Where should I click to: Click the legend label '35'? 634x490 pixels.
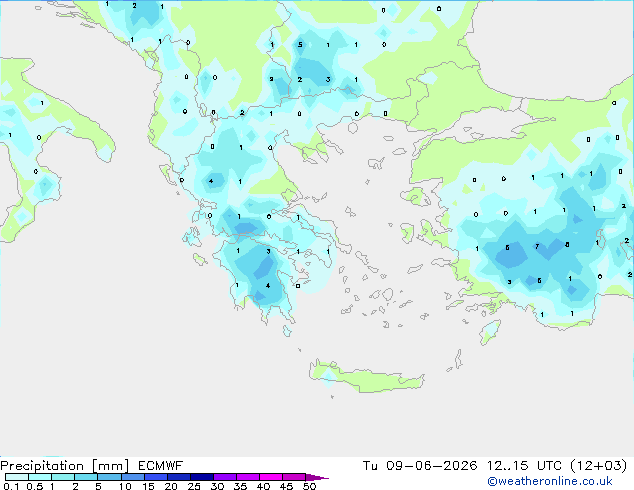pos(241,486)
